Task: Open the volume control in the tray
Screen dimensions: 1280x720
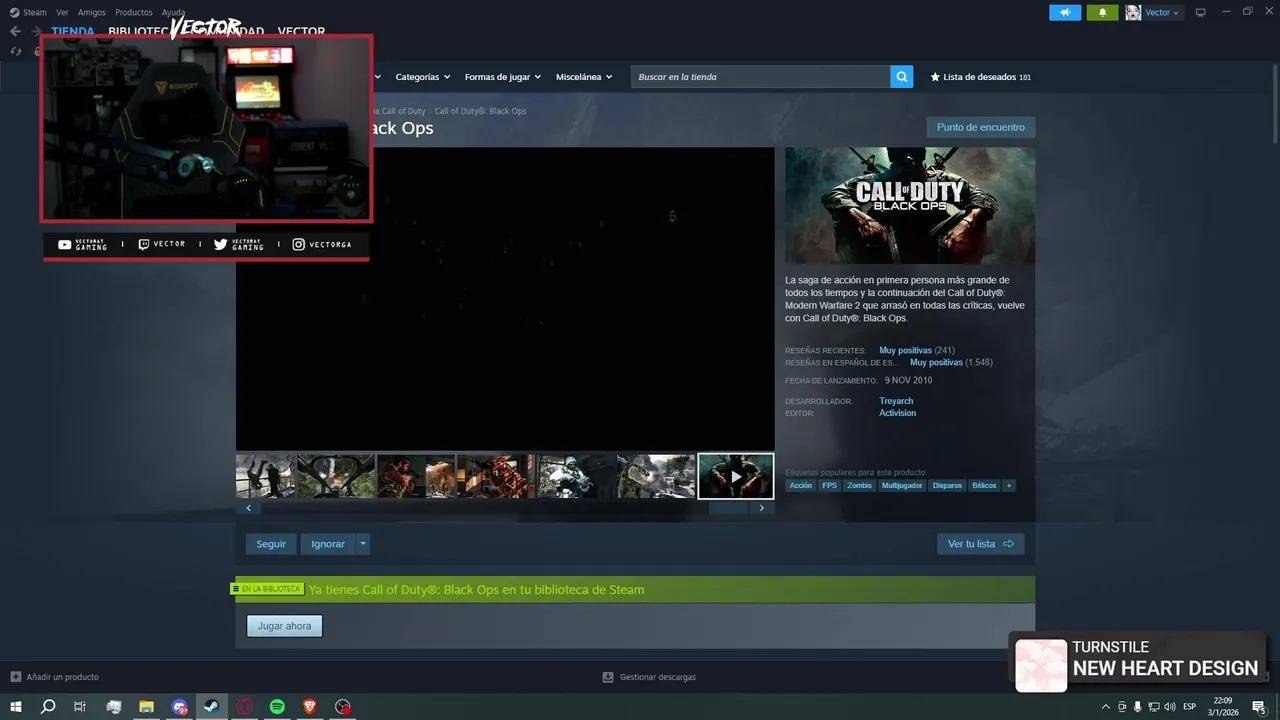Action: 1169,707
